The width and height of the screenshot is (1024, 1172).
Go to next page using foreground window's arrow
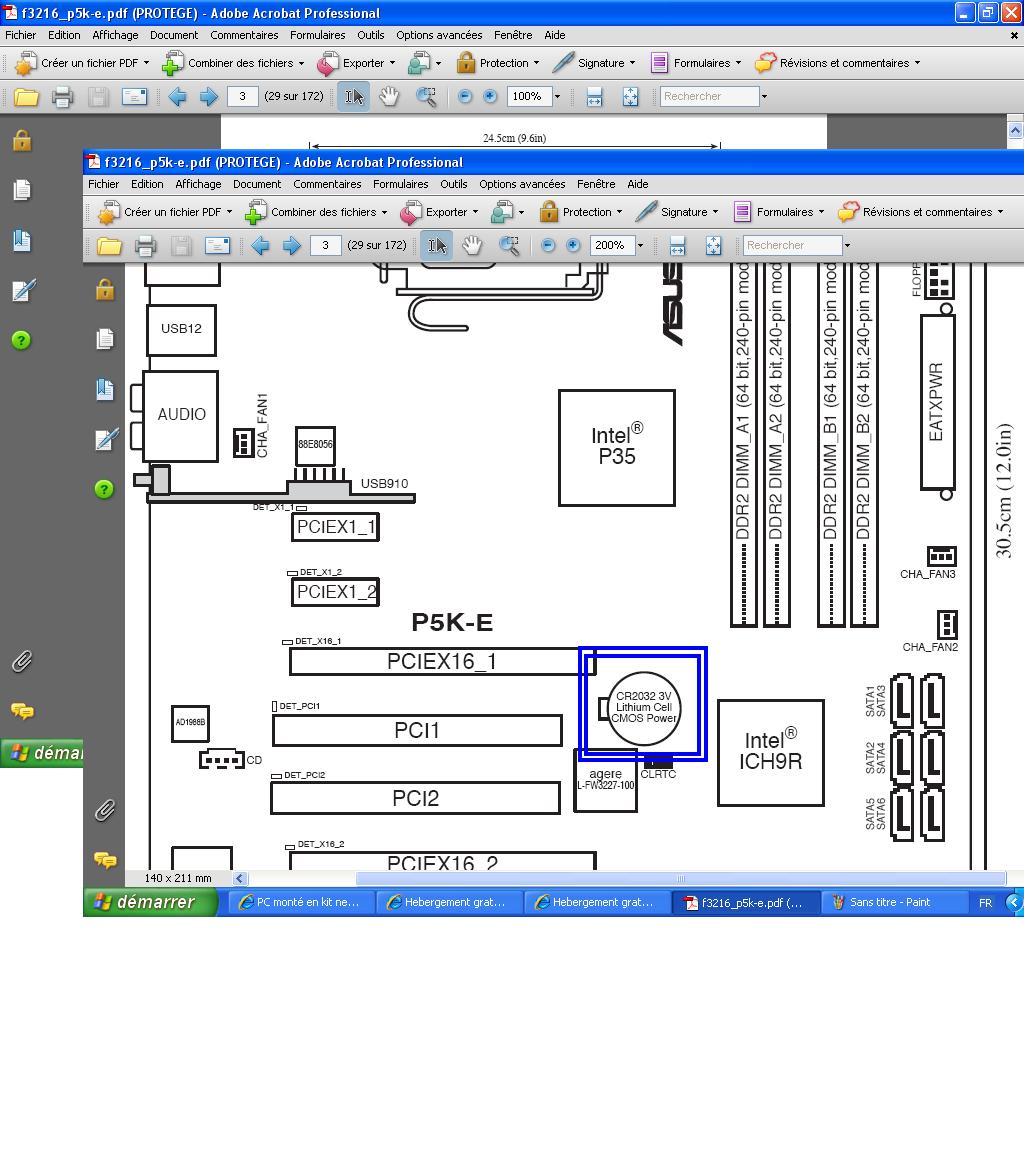tap(292, 246)
